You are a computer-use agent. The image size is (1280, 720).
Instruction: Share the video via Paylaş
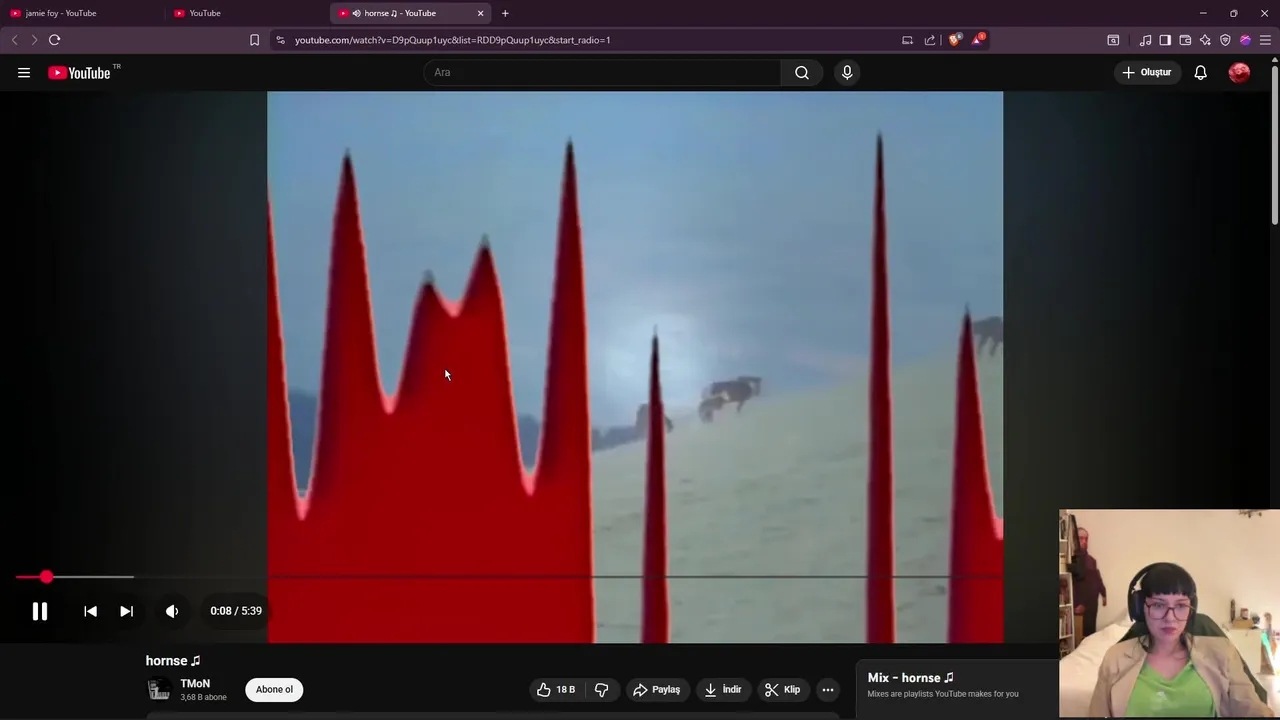656,689
